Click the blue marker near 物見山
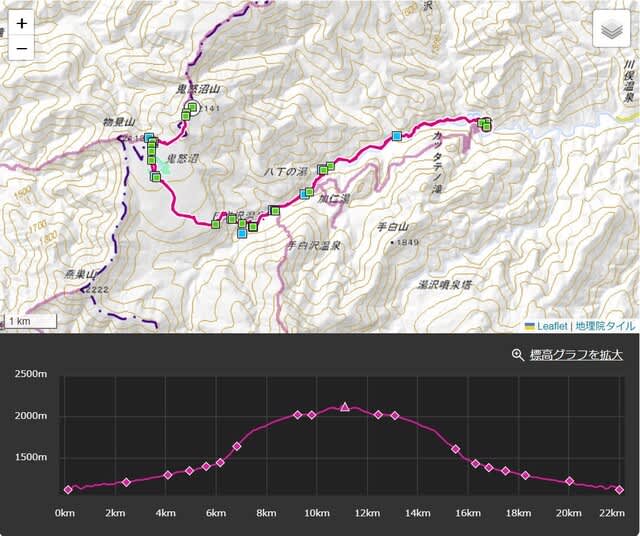640x536 pixels. [149, 138]
